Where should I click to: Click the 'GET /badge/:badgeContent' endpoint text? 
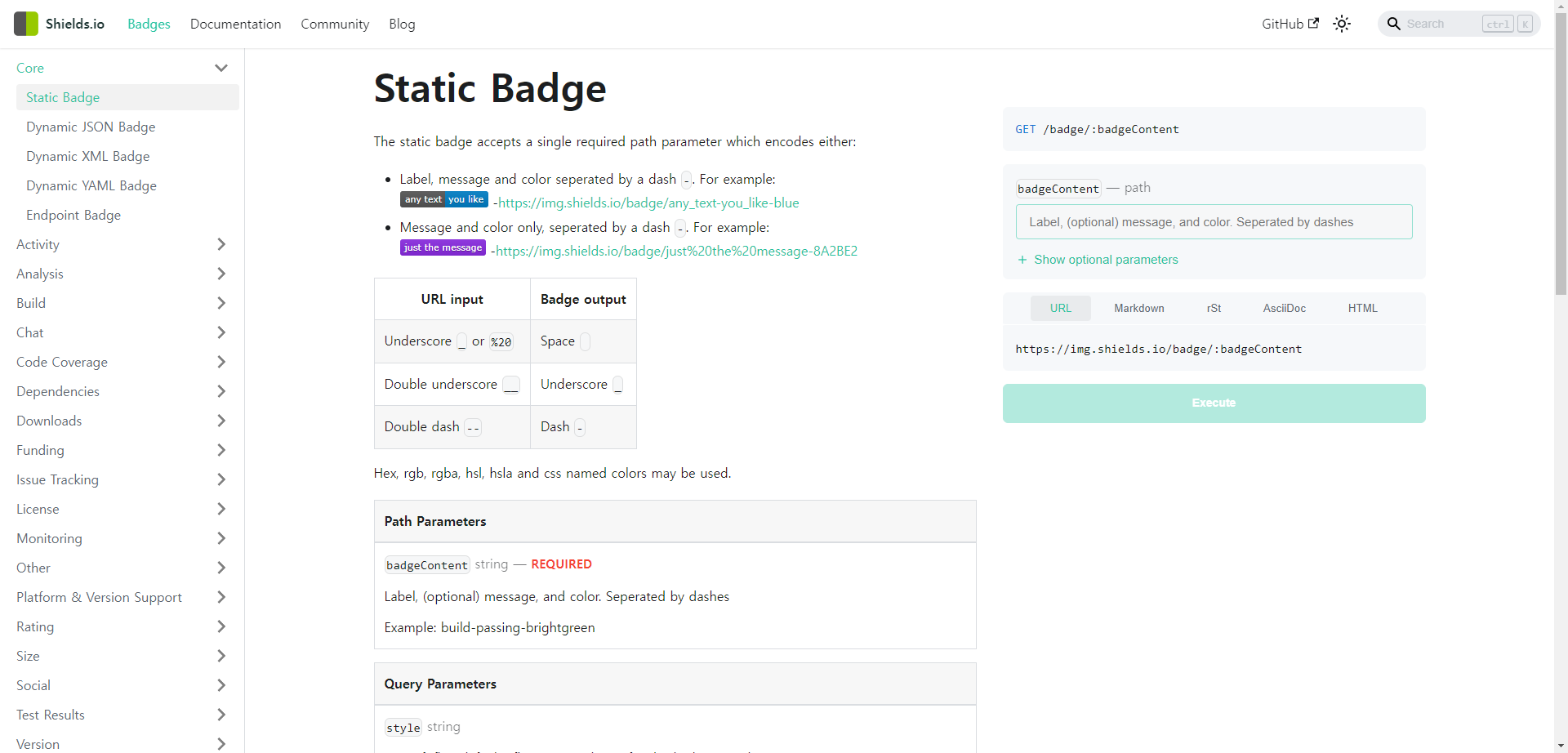1097,129
